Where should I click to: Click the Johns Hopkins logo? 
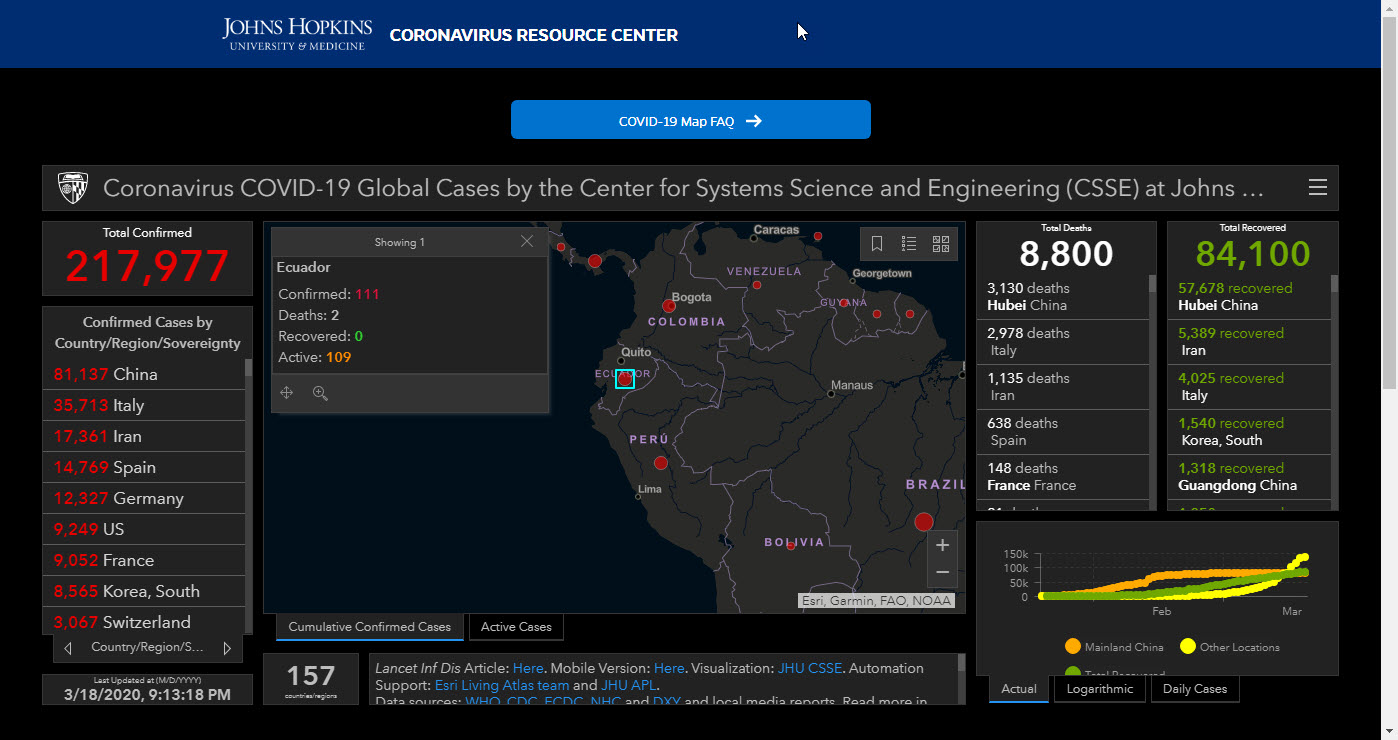(x=297, y=33)
